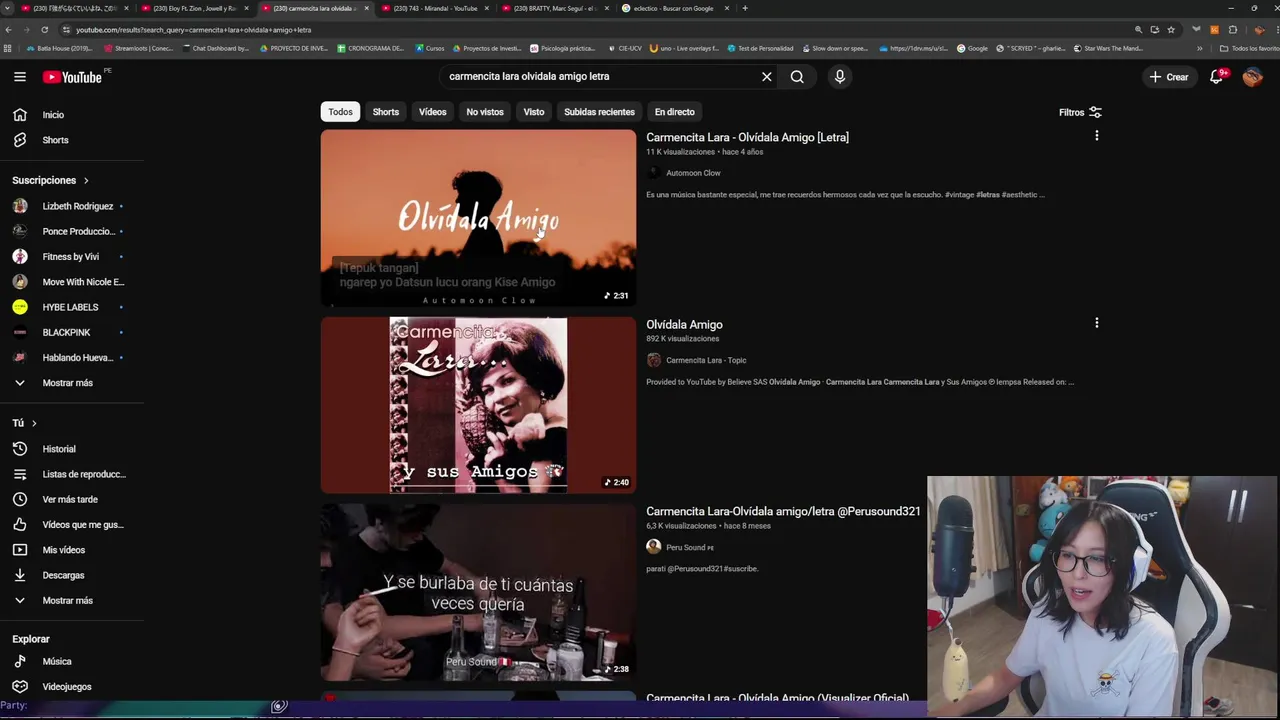The width and height of the screenshot is (1280, 720).
Task: Click title Carmencita Lara-Olvídala amigo/letra @Perusound321
Action: [783, 512]
